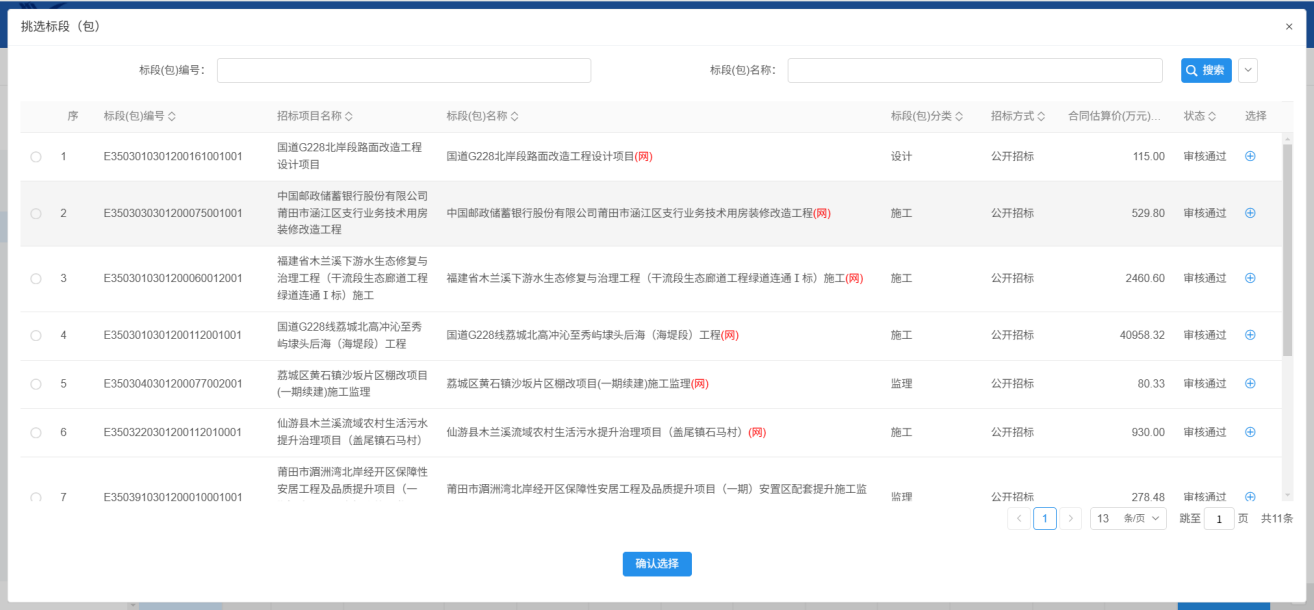
Task: Add row 5 using its plus icon
Action: tap(1250, 384)
